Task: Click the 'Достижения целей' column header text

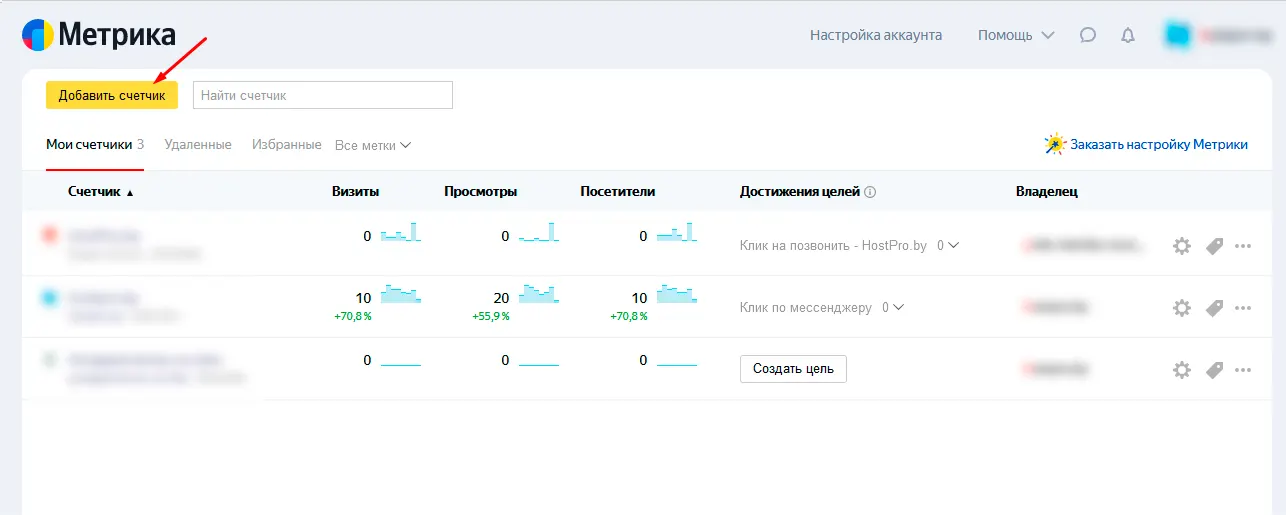Action: click(x=800, y=191)
